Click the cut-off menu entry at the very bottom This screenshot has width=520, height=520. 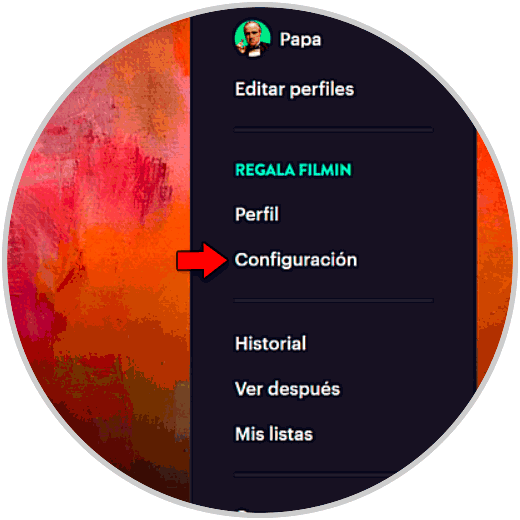tap(242, 511)
